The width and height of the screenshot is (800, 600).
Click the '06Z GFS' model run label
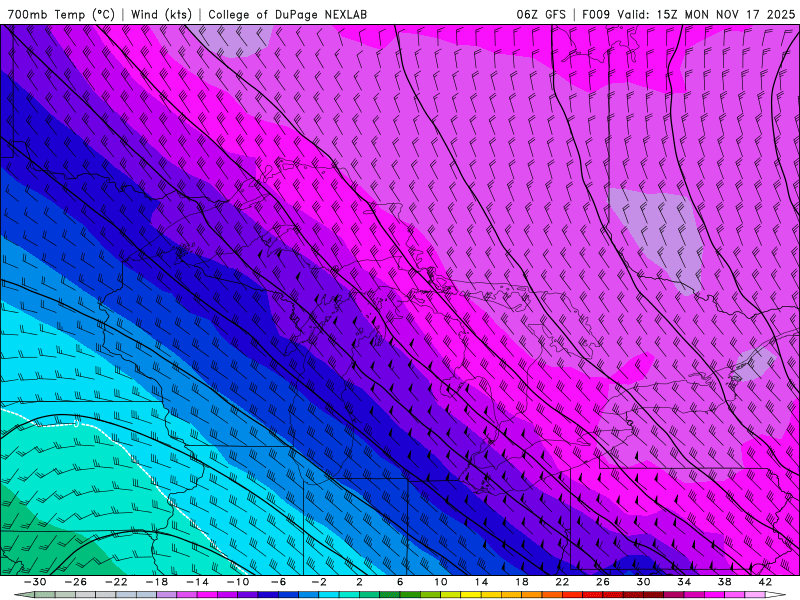pyautogui.click(x=541, y=14)
